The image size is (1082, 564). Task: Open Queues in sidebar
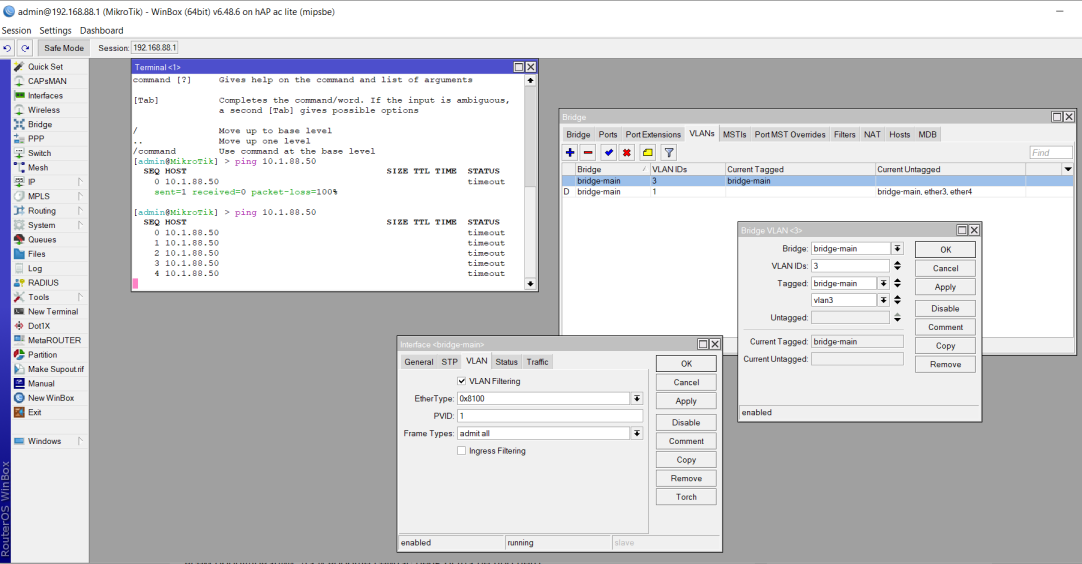click(x=42, y=240)
